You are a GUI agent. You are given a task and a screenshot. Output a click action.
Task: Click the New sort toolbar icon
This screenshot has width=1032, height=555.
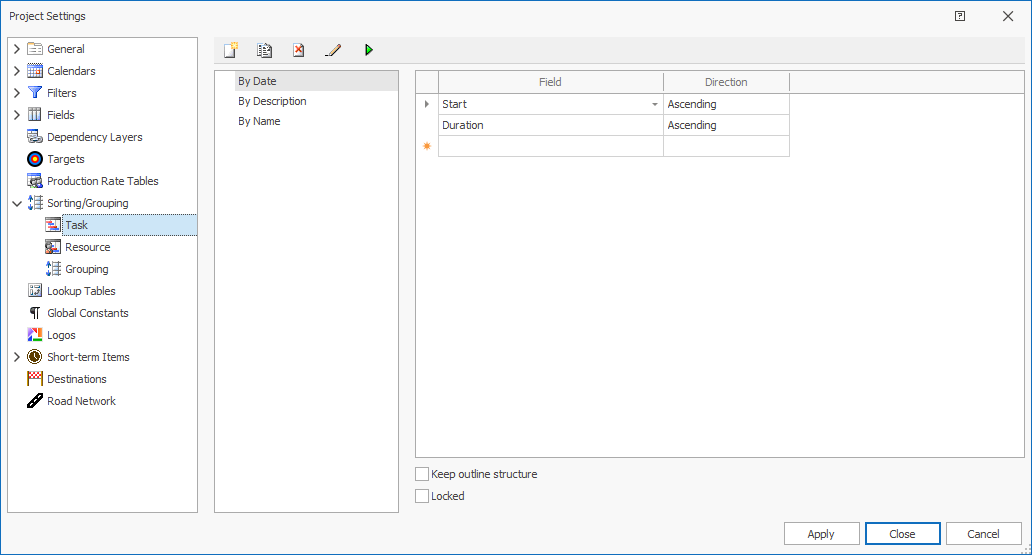(x=231, y=50)
